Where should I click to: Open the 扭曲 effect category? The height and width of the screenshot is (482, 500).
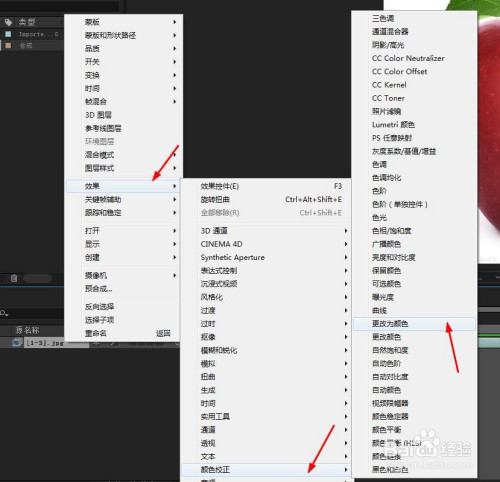click(266, 377)
